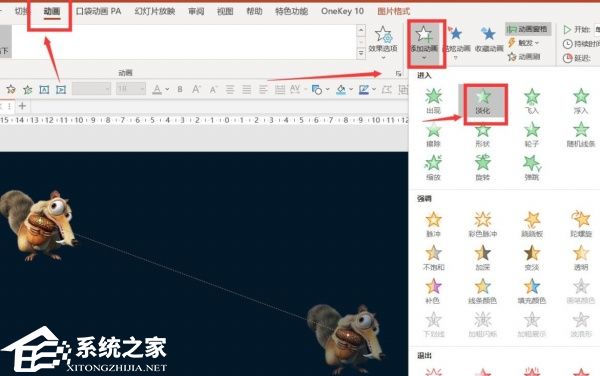Switch to the 幻灯片放映 tab
The height and width of the screenshot is (376, 600).
point(154,11)
